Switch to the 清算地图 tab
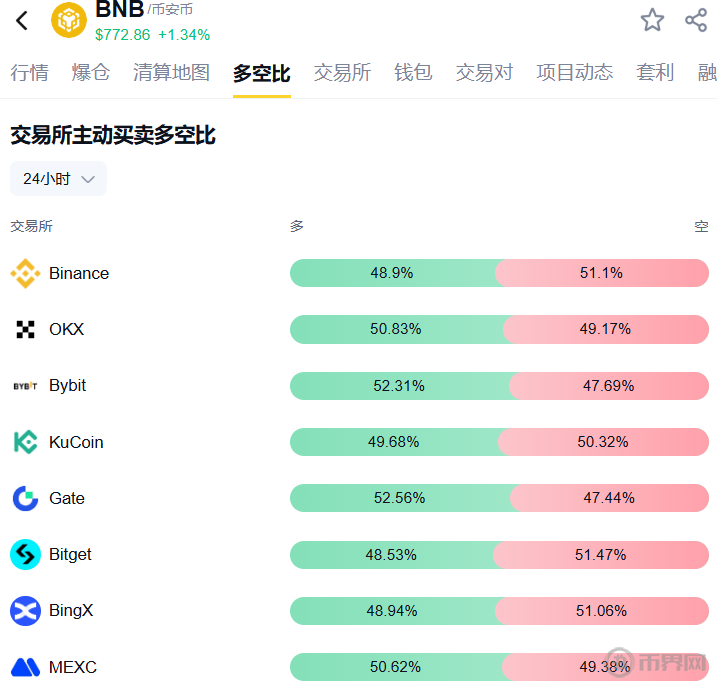The width and height of the screenshot is (717, 690). coord(171,73)
